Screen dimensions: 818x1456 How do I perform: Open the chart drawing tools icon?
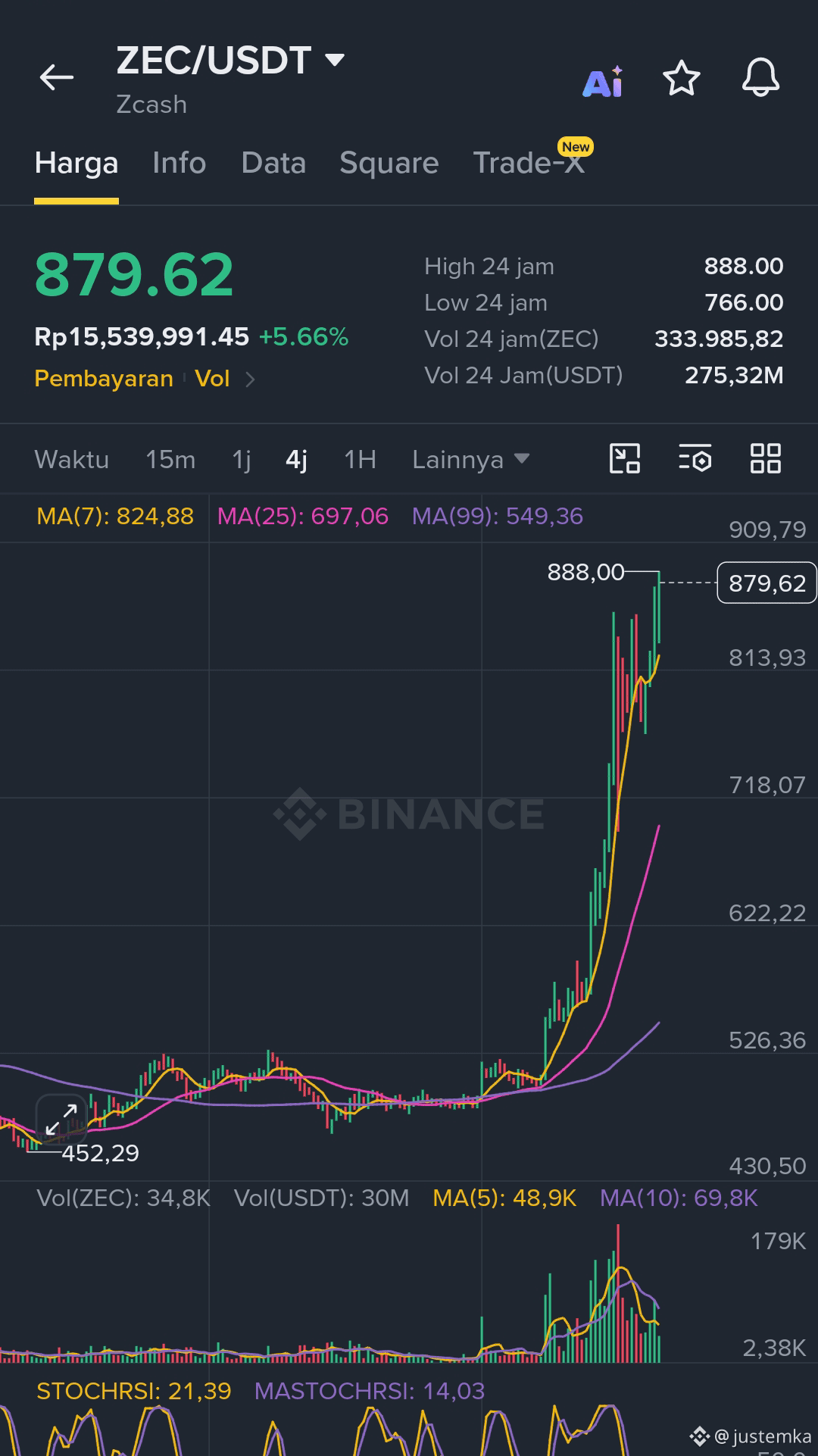coord(625,458)
